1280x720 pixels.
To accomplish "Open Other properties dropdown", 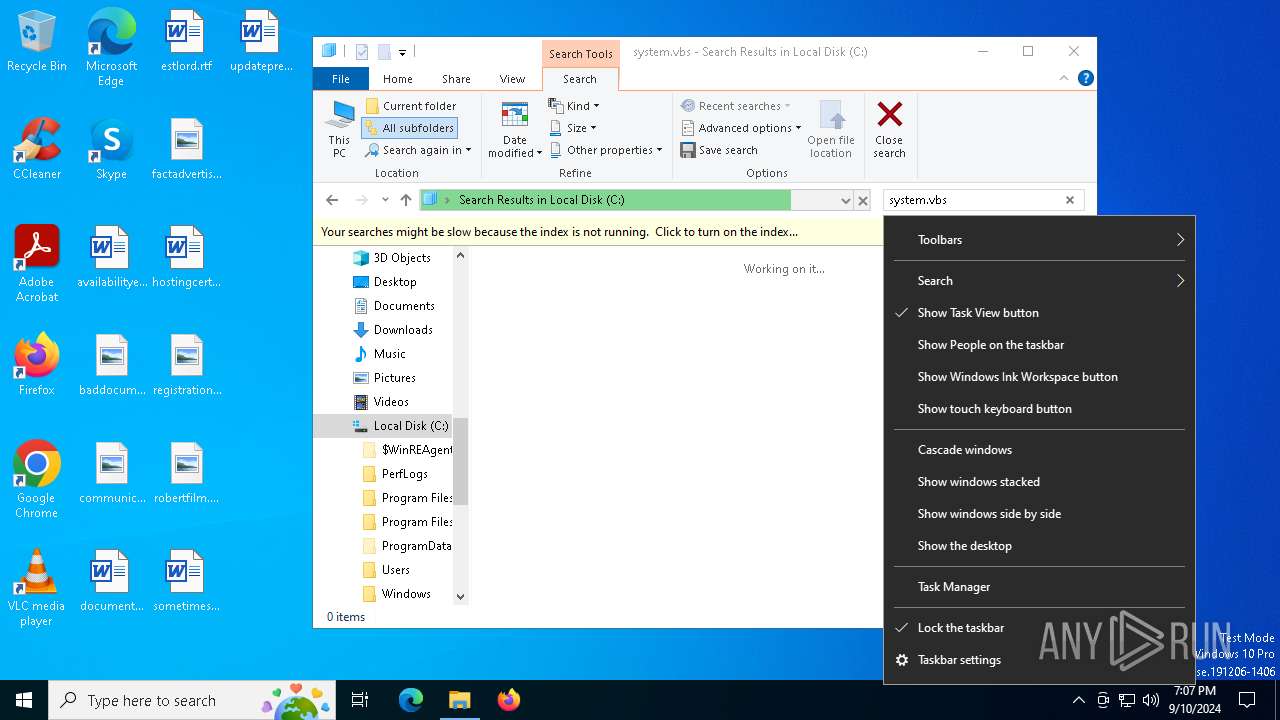I will point(606,150).
